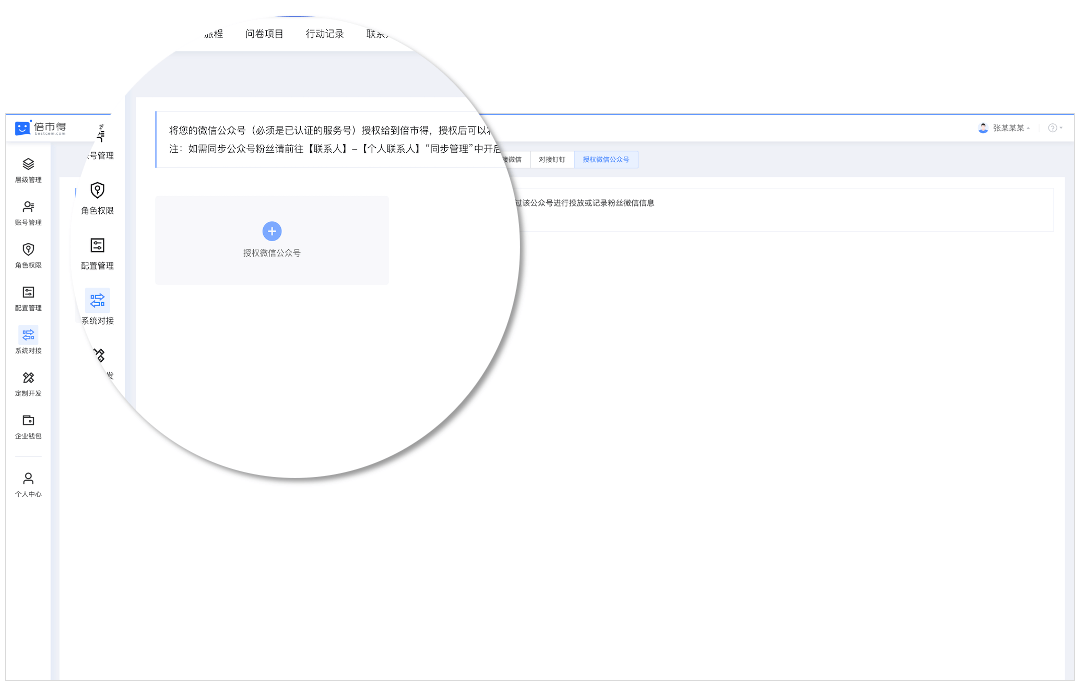Select 系统对接 in the small left sidebar

28,340
